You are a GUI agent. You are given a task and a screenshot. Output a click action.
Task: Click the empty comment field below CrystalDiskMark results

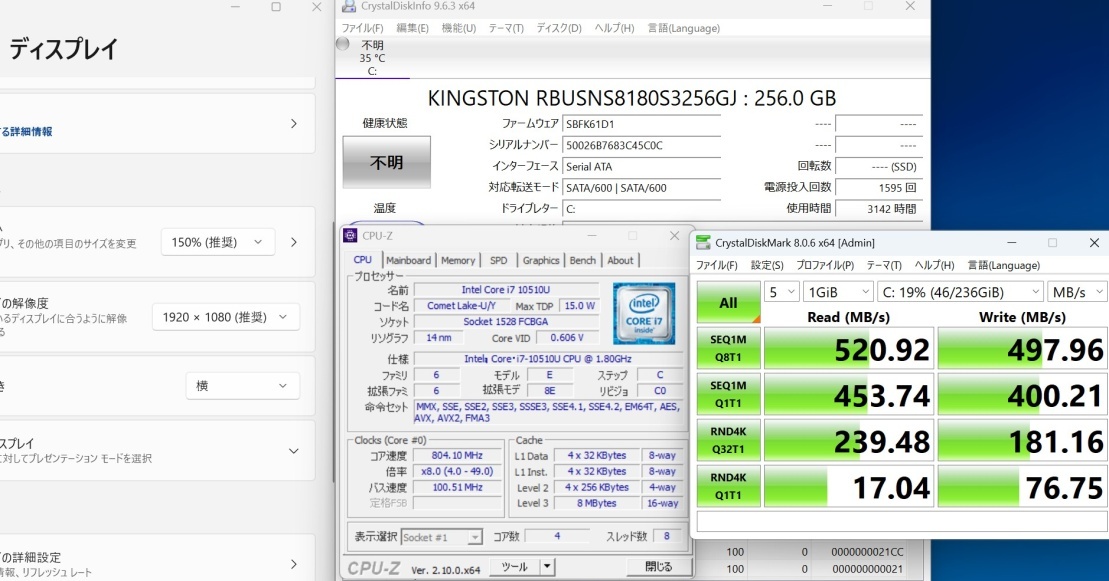pos(902,522)
